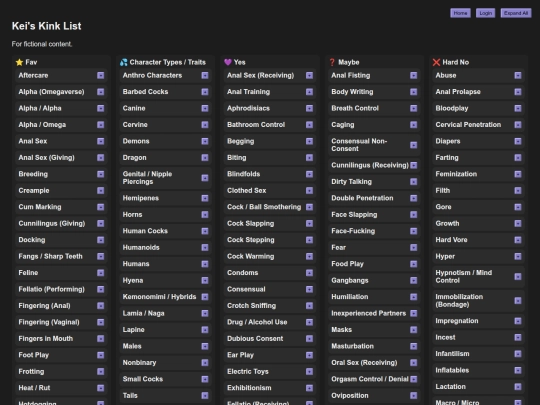Click the Canine entry label
This screenshot has width=540, height=405.
pyautogui.click(x=134, y=108)
